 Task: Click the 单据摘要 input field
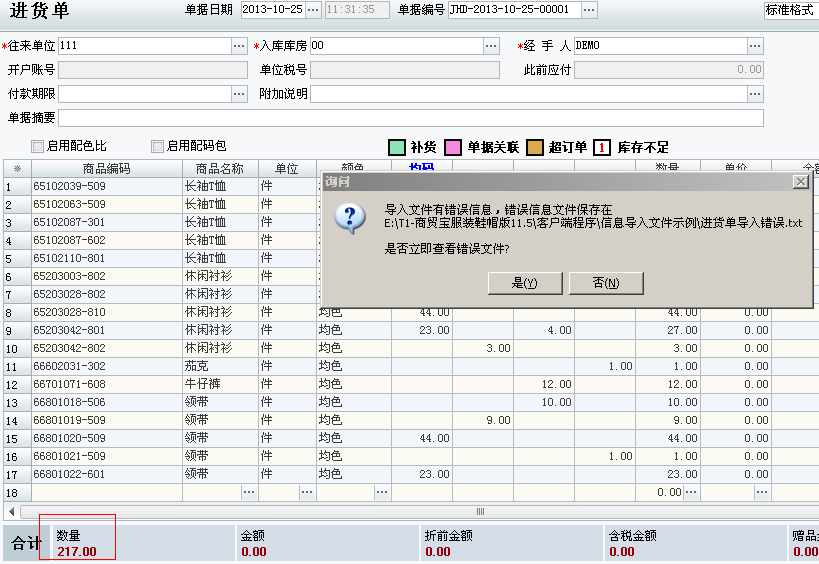tap(411, 118)
